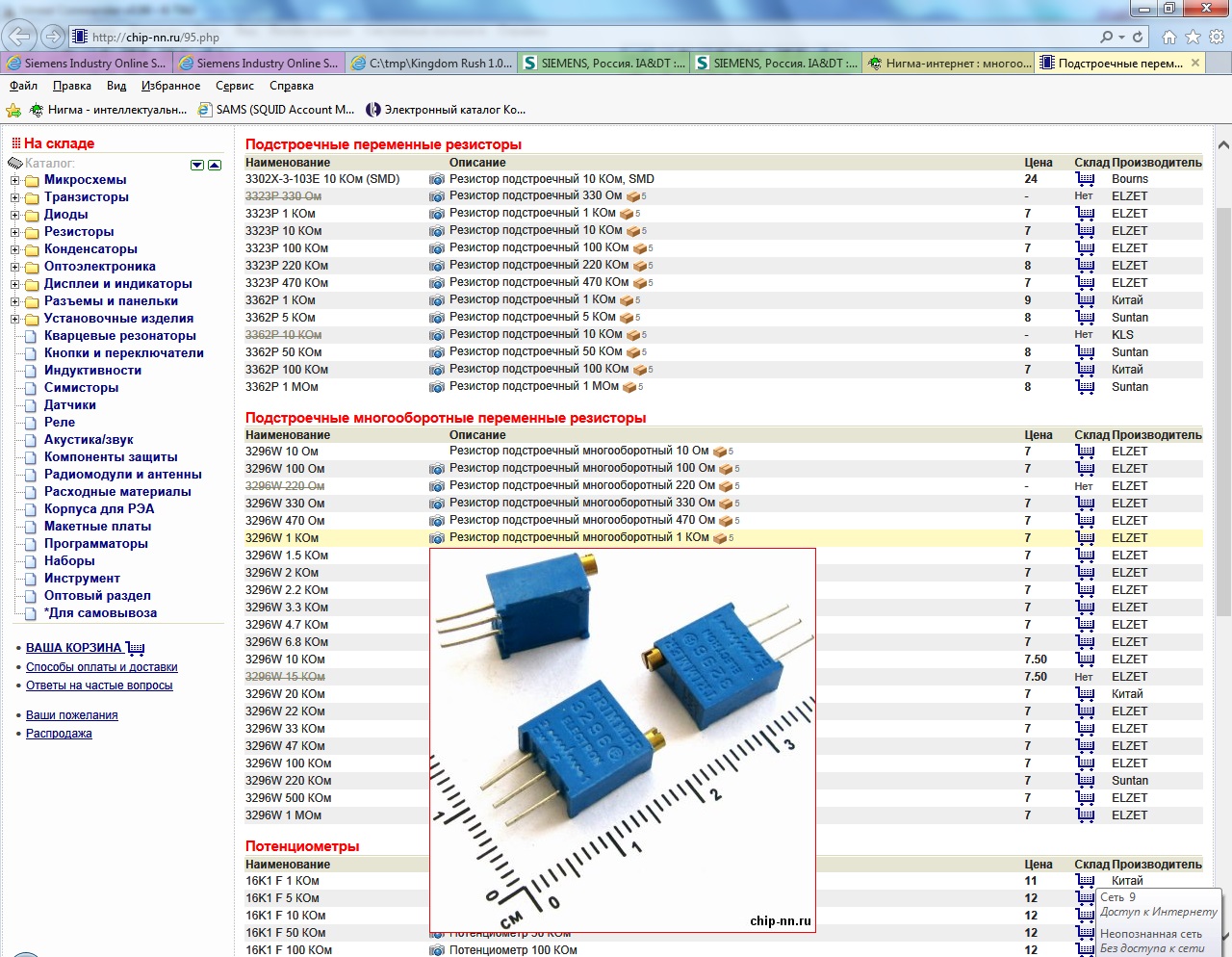Expand Дисплеи и индикаторы folder
Viewport: 1232px width, 957px height.
pos(14,284)
